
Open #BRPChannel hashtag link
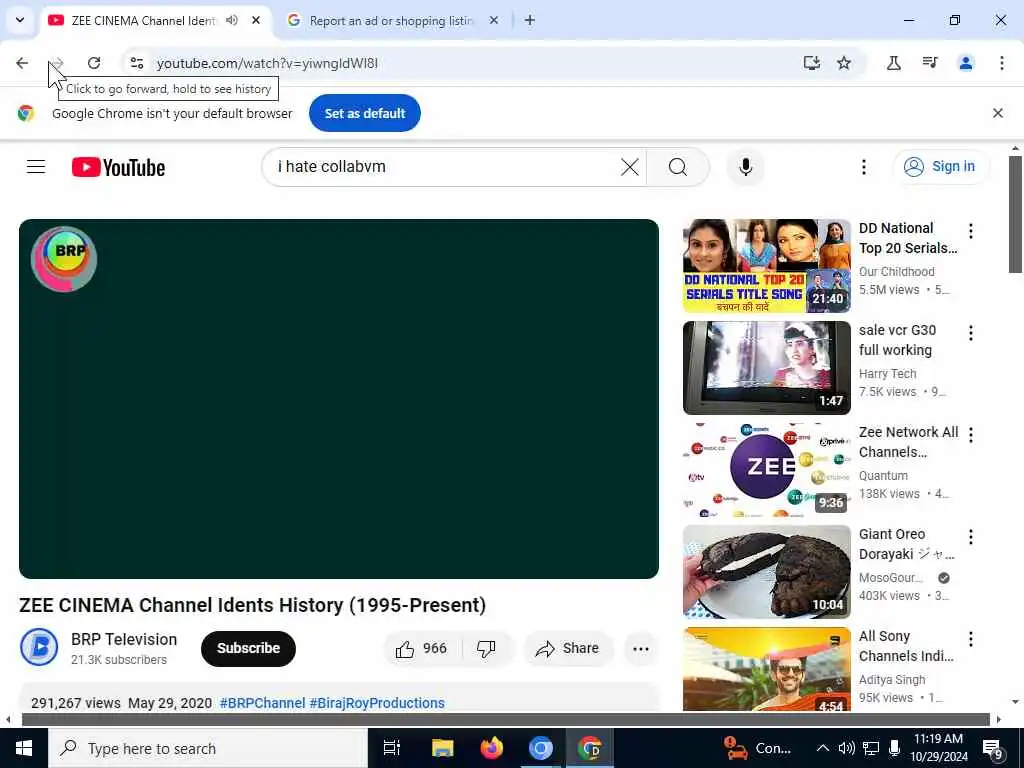(x=262, y=703)
